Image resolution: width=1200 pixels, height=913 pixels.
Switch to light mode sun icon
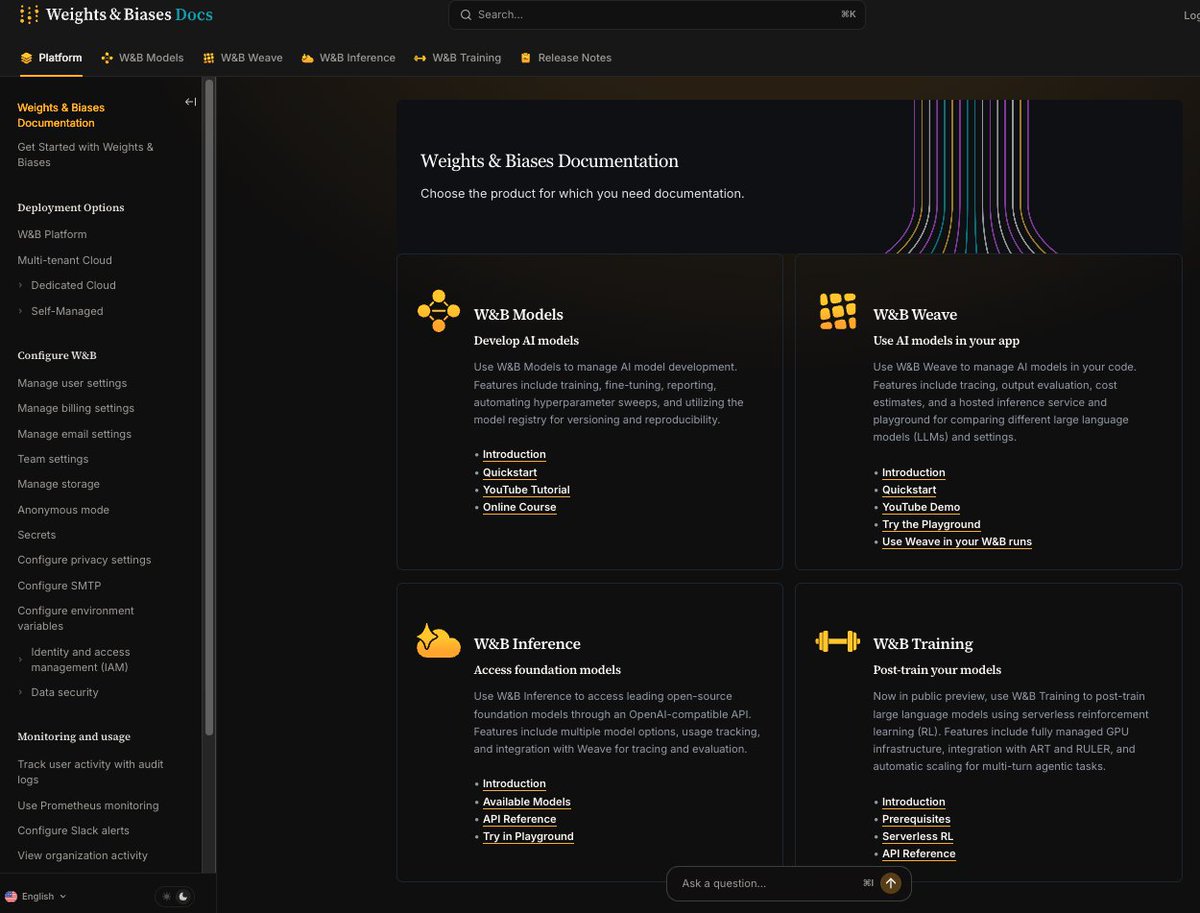coord(167,897)
